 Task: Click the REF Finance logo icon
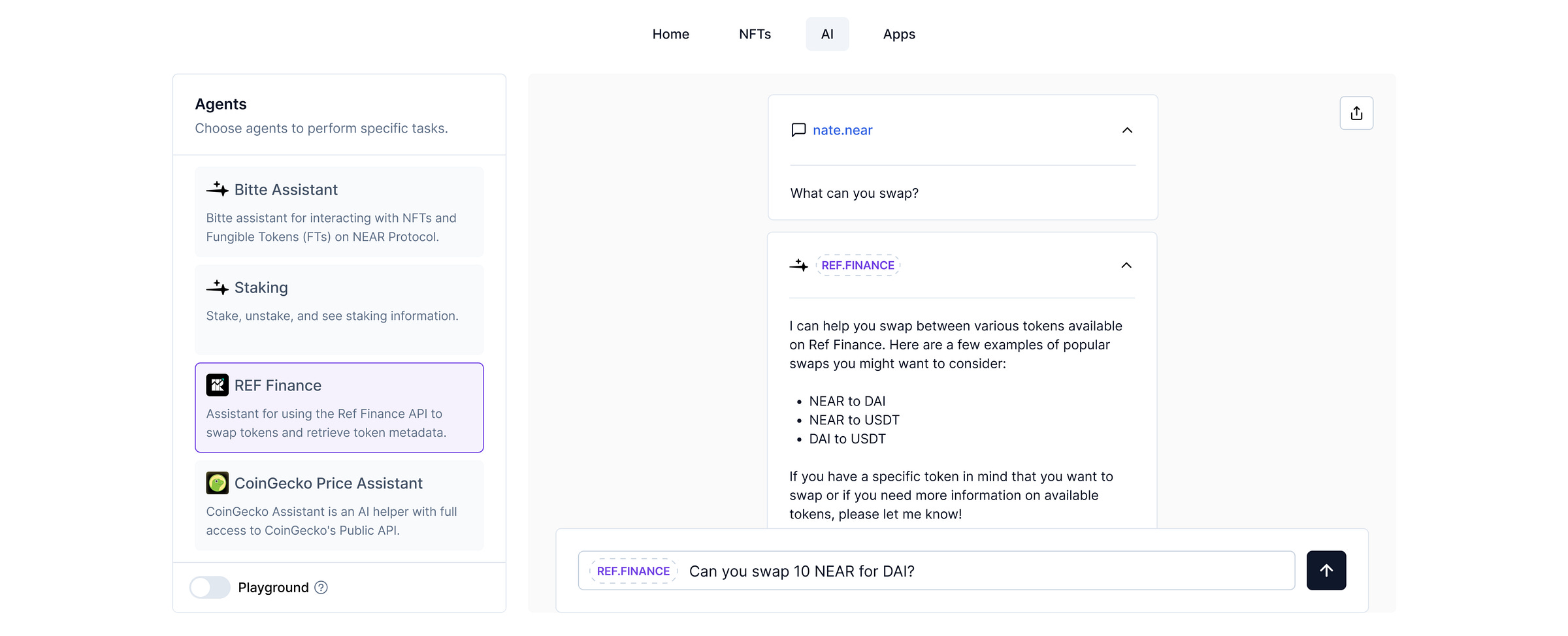point(217,385)
